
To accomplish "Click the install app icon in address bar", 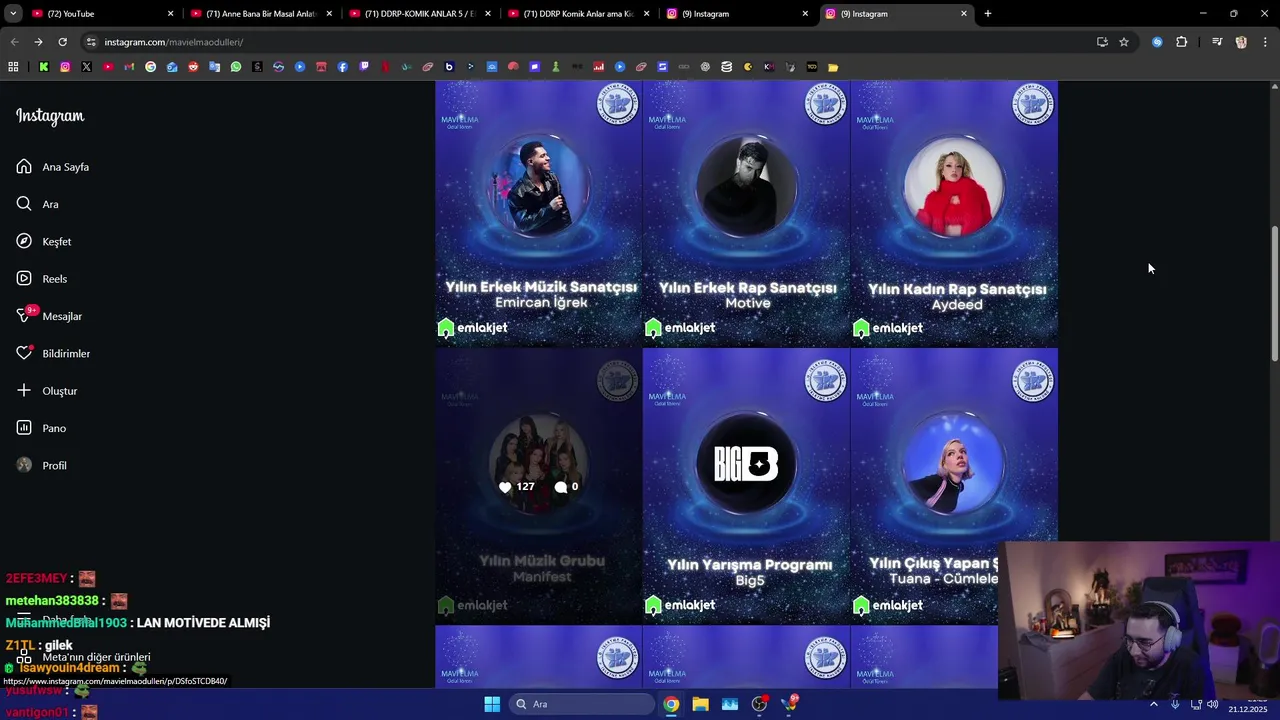I will click(x=1102, y=42).
